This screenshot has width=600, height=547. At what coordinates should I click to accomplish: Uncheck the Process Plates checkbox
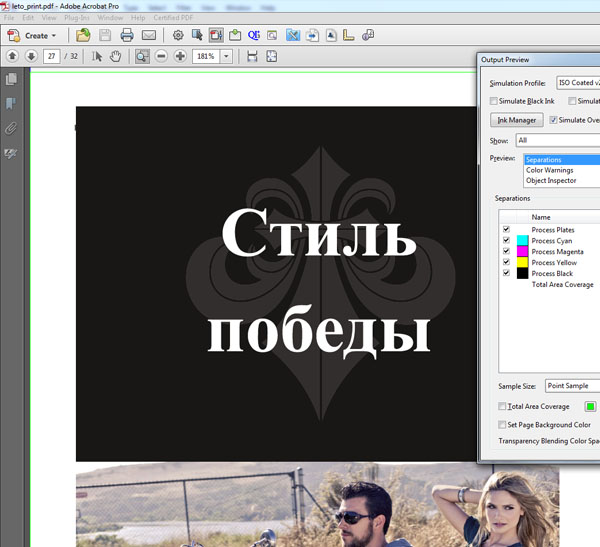point(506,229)
